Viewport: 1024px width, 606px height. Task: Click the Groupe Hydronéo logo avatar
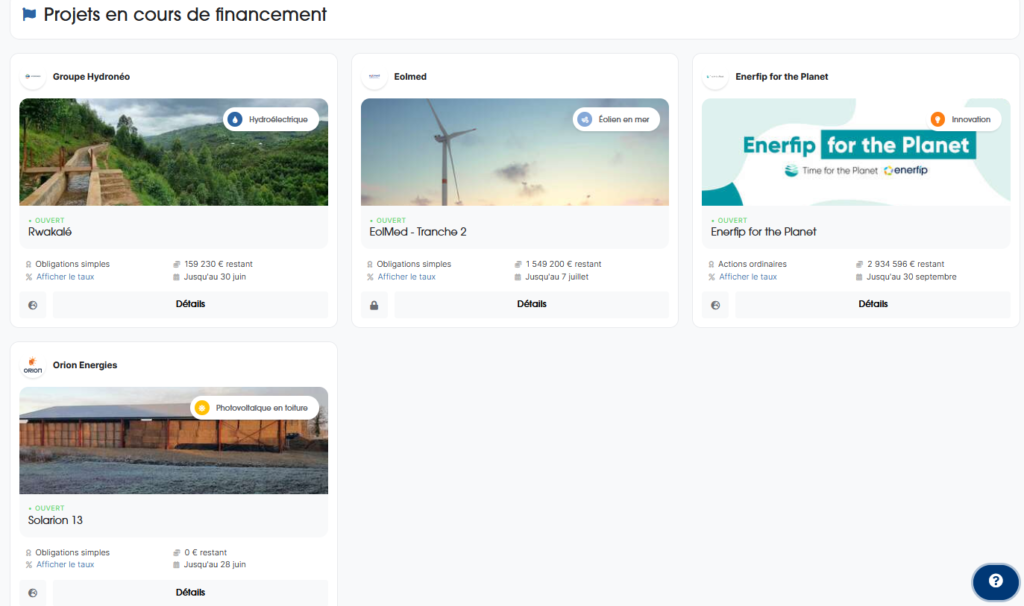tap(33, 76)
